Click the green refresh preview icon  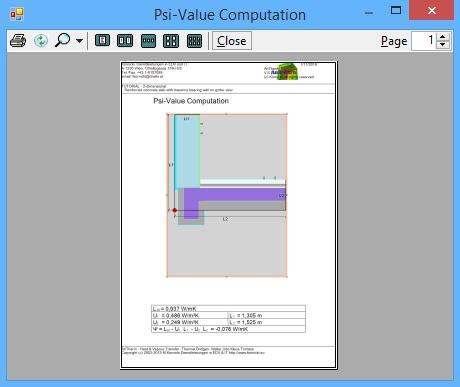[x=41, y=41]
